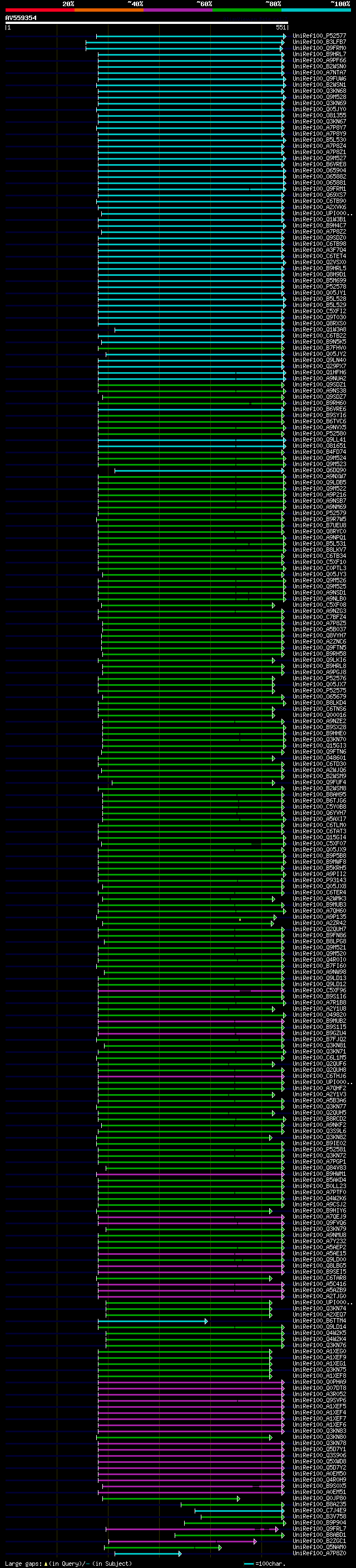Open hit UniRef100_A7NTA7
Screen dimensions: 356x1568
[x=319, y=72]
